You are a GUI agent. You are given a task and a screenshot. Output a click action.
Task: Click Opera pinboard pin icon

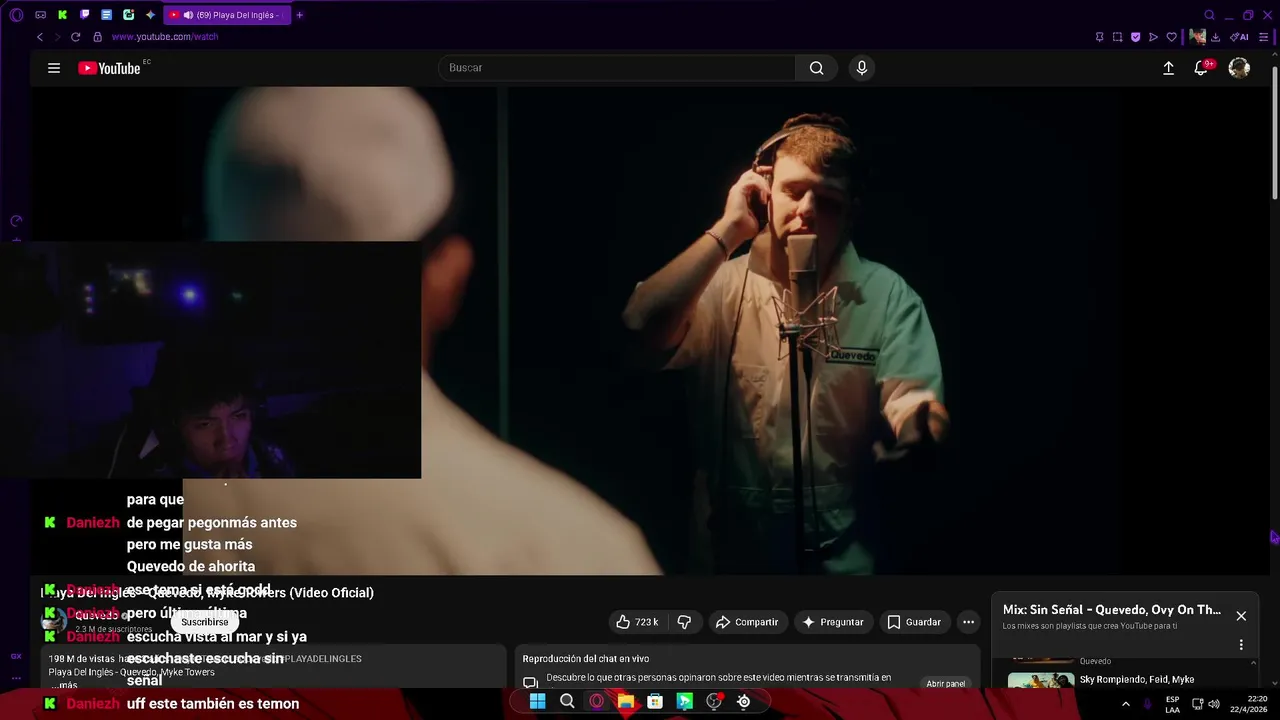coord(1099,37)
